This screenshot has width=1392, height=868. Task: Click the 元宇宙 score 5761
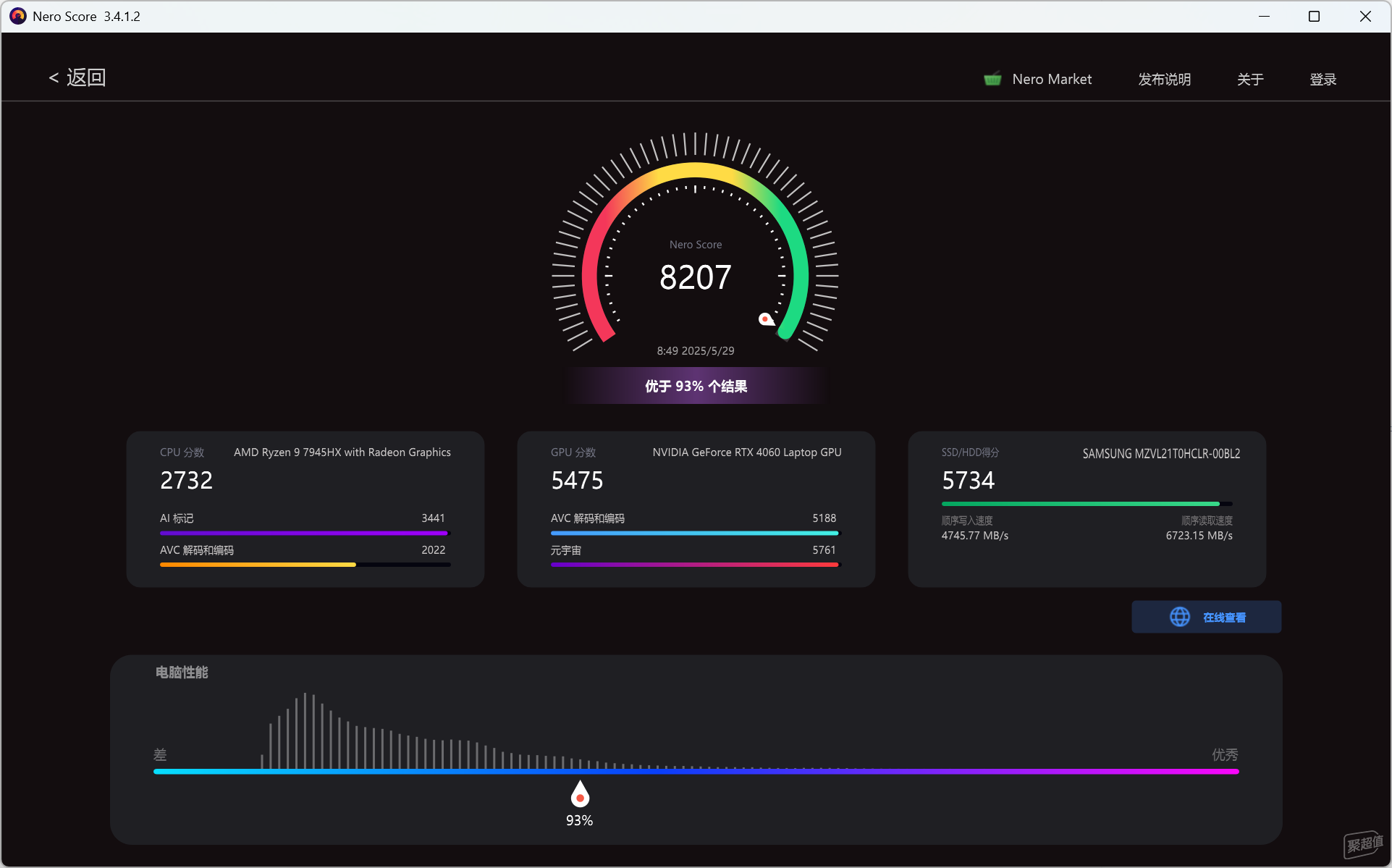824,550
